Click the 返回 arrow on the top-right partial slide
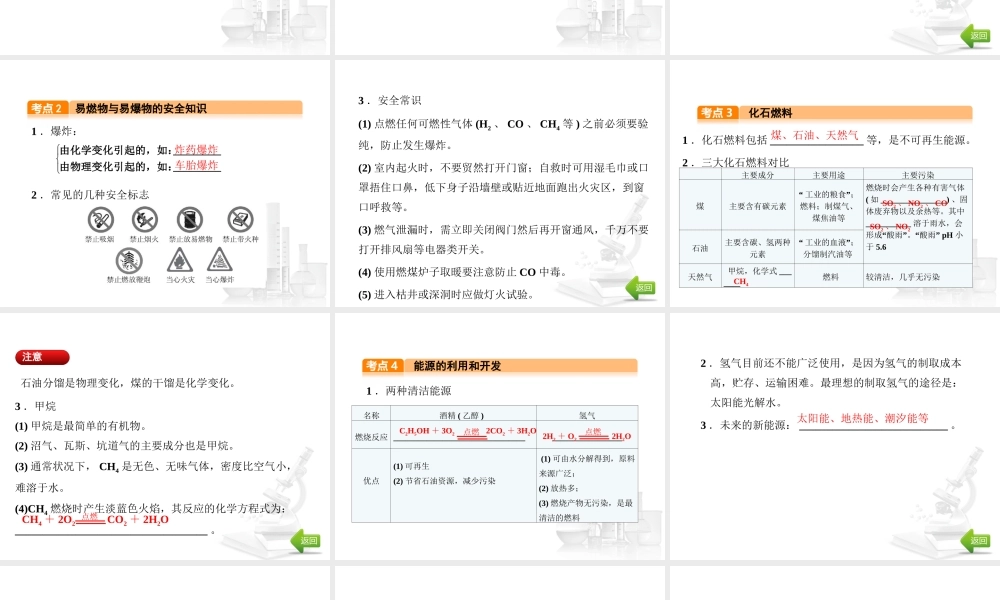 [x=975, y=36]
